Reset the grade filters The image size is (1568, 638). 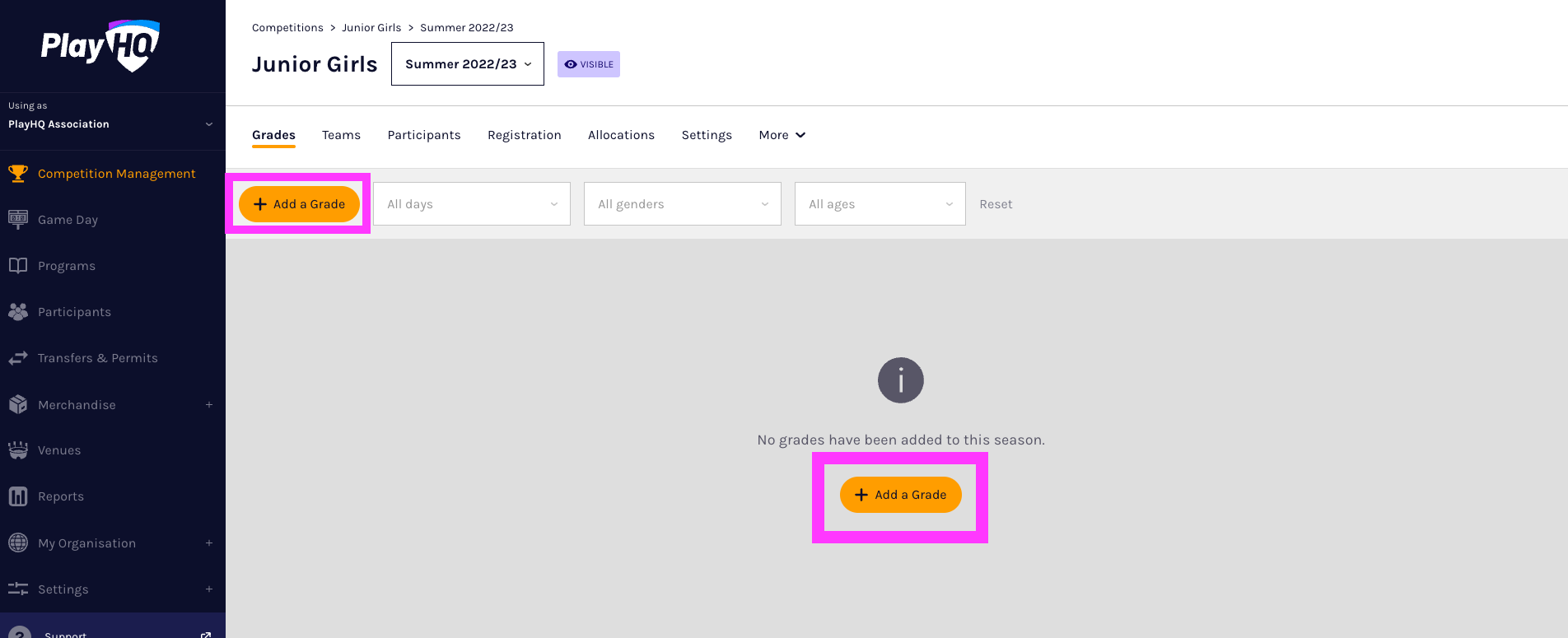pyautogui.click(x=996, y=204)
